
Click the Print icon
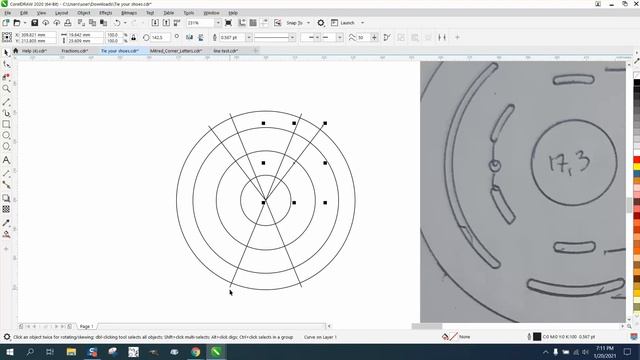click(x=68, y=23)
